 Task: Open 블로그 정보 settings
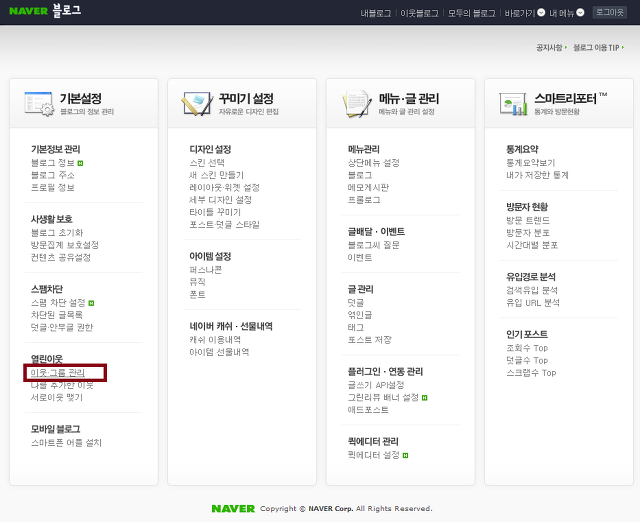(x=53, y=163)
